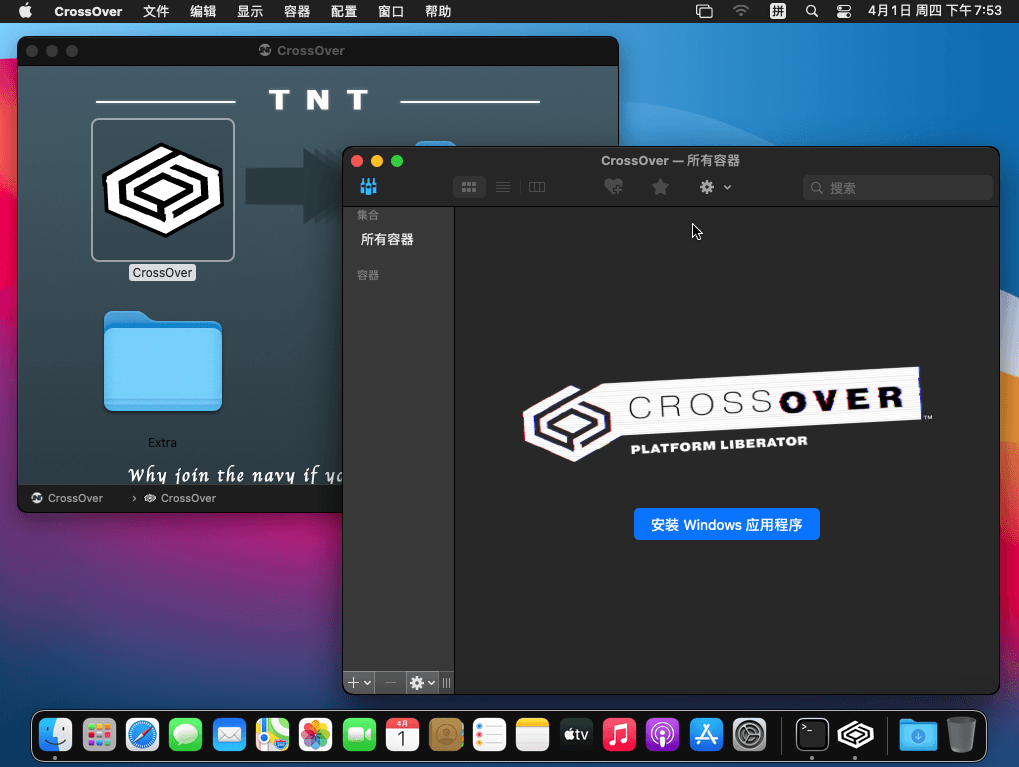This screenshot has height=767, width=1019.
Task: Click CrossOver volume in the path bar
Action: coord(67,498)
